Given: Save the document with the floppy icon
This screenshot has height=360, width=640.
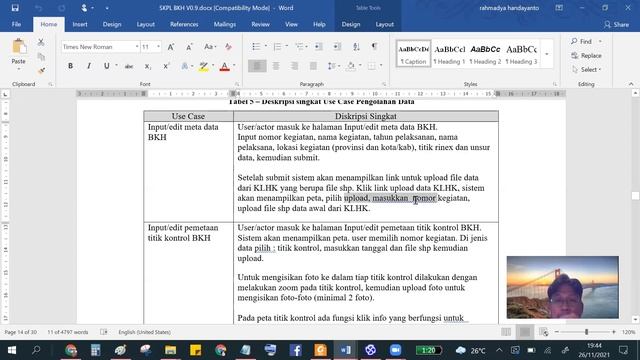Looking at the screenshot, I should 15,8.
